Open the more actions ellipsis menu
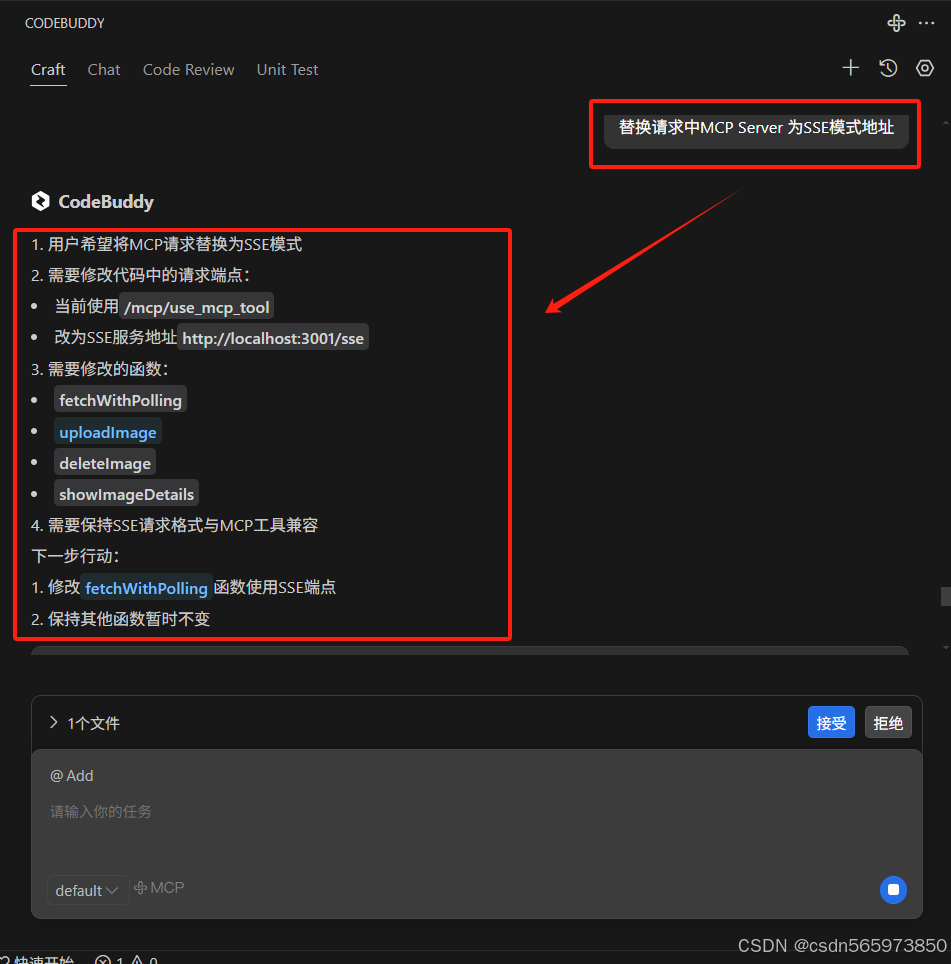951x964 pixels. (926, 23)
